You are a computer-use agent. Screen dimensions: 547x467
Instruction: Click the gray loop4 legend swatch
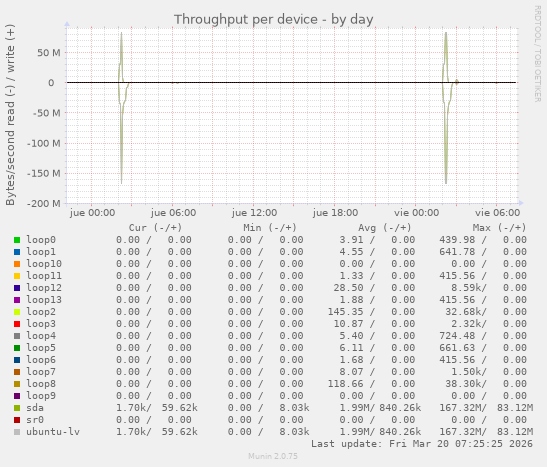pos(17,336)
